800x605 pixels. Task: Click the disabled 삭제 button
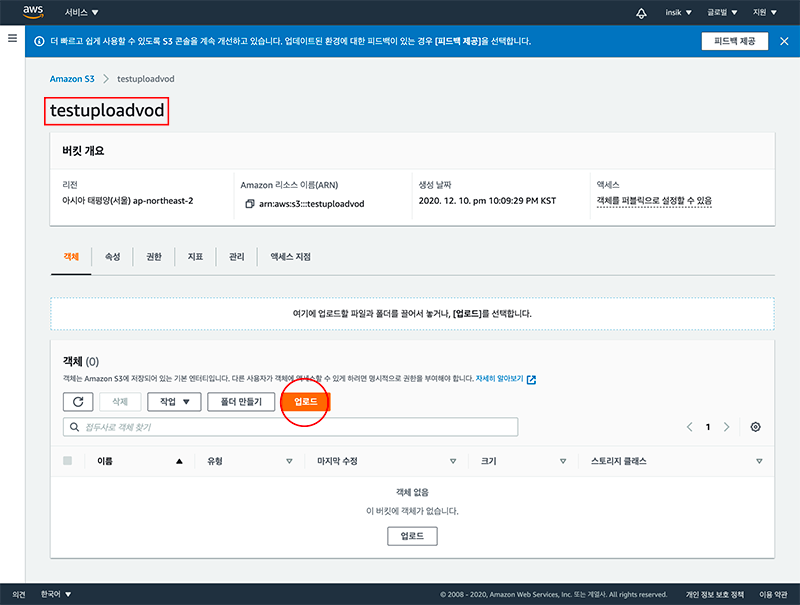[x=120, y=402]
